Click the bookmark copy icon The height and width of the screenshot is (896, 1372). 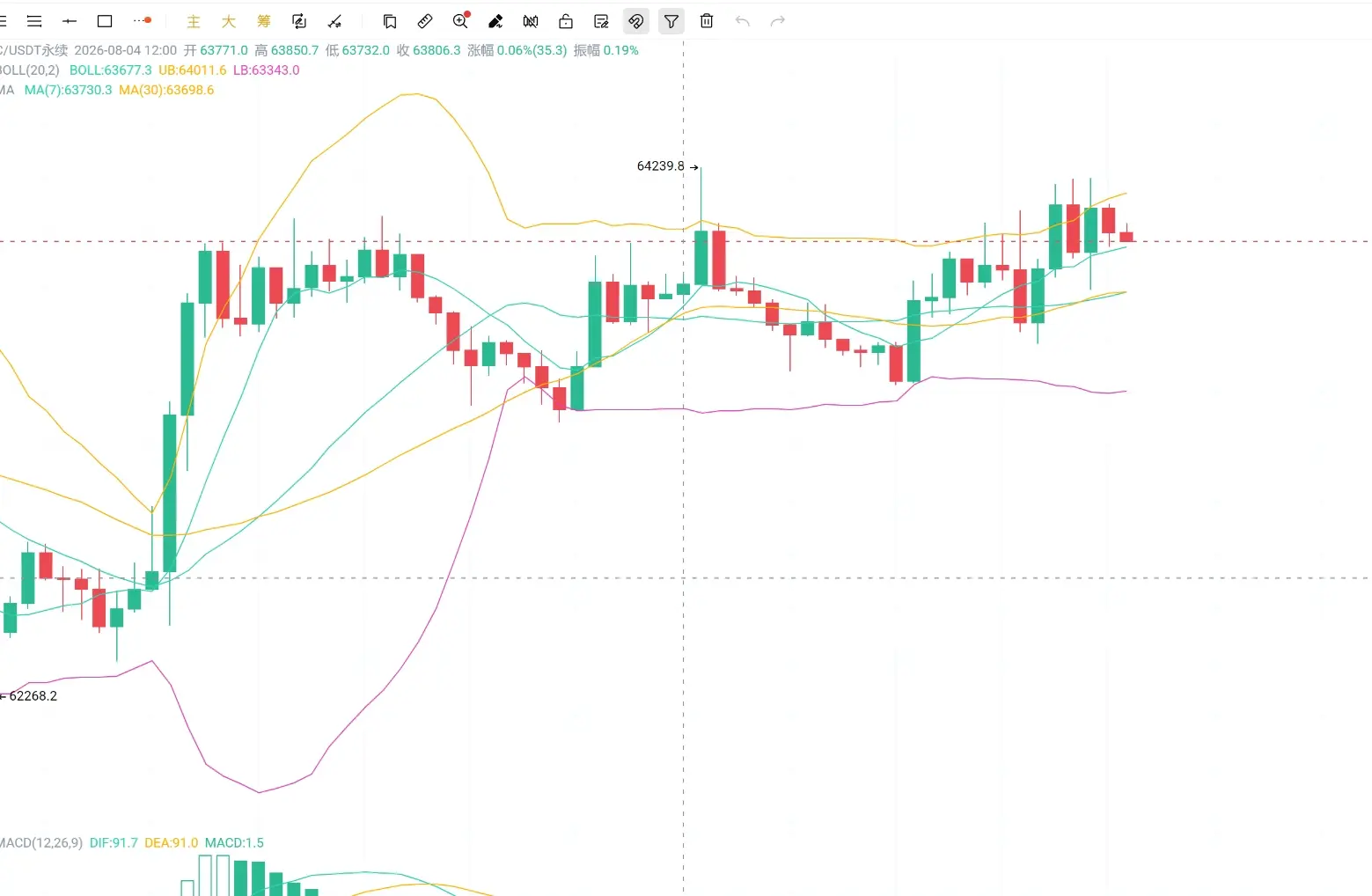click(390, 21)
